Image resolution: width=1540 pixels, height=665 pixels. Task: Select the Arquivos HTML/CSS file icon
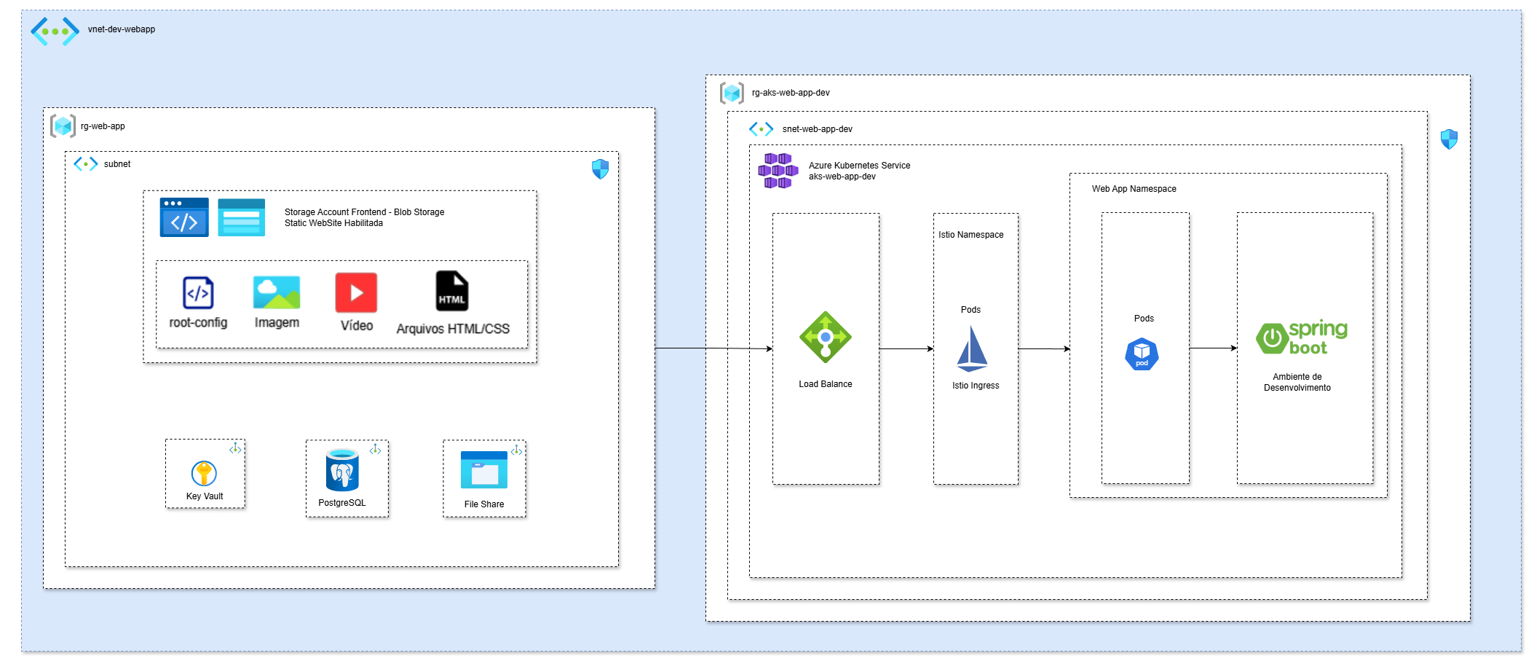tap(452, 291)
